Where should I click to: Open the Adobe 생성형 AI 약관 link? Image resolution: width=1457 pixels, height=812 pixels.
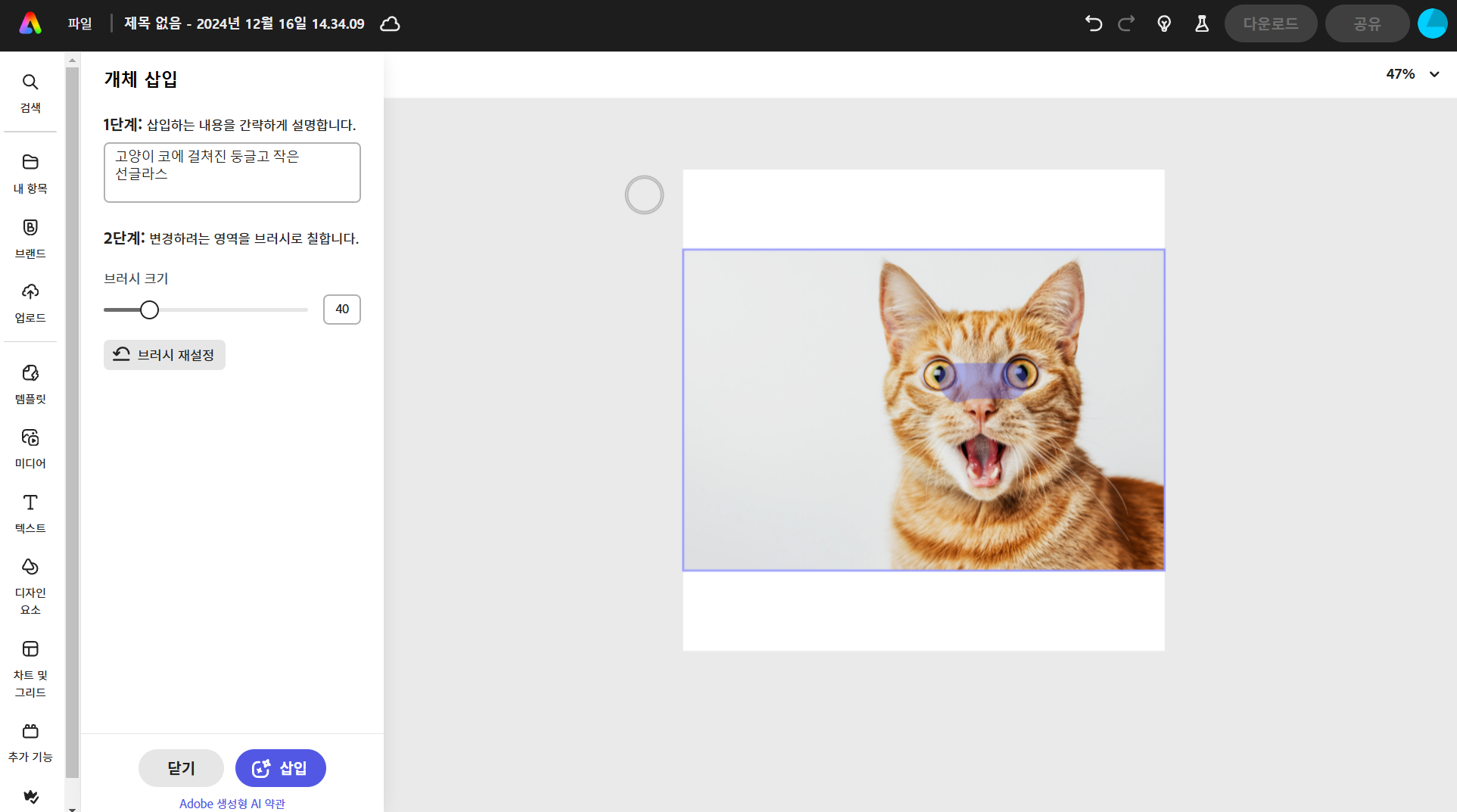232,804
